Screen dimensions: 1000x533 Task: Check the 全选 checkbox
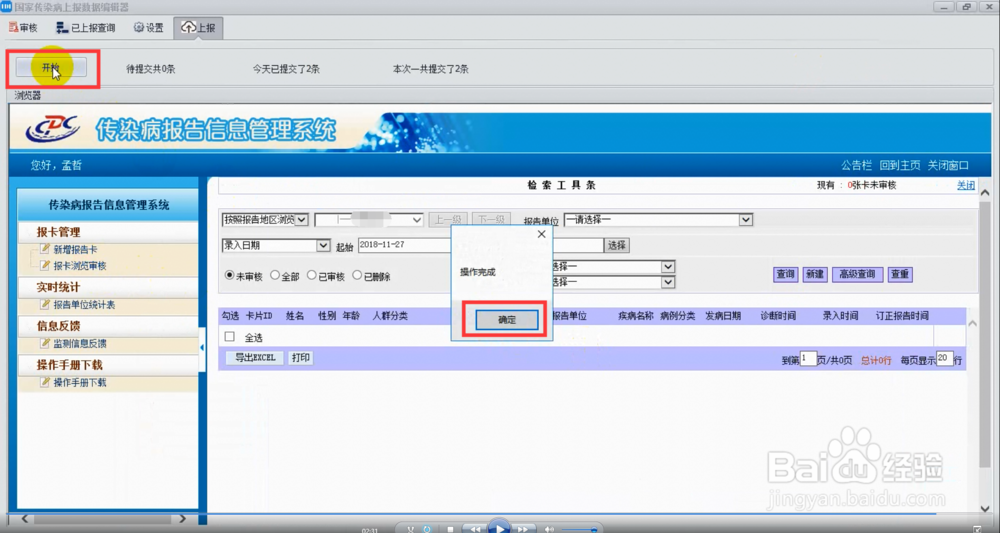[x=230, y=337]
